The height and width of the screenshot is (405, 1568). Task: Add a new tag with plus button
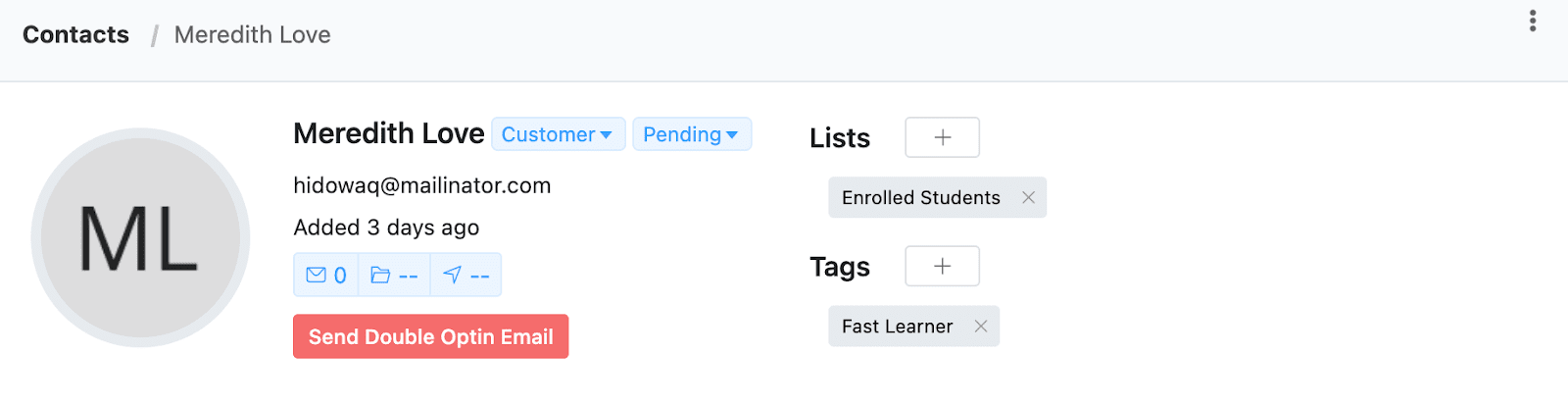[x=942, y=266]
